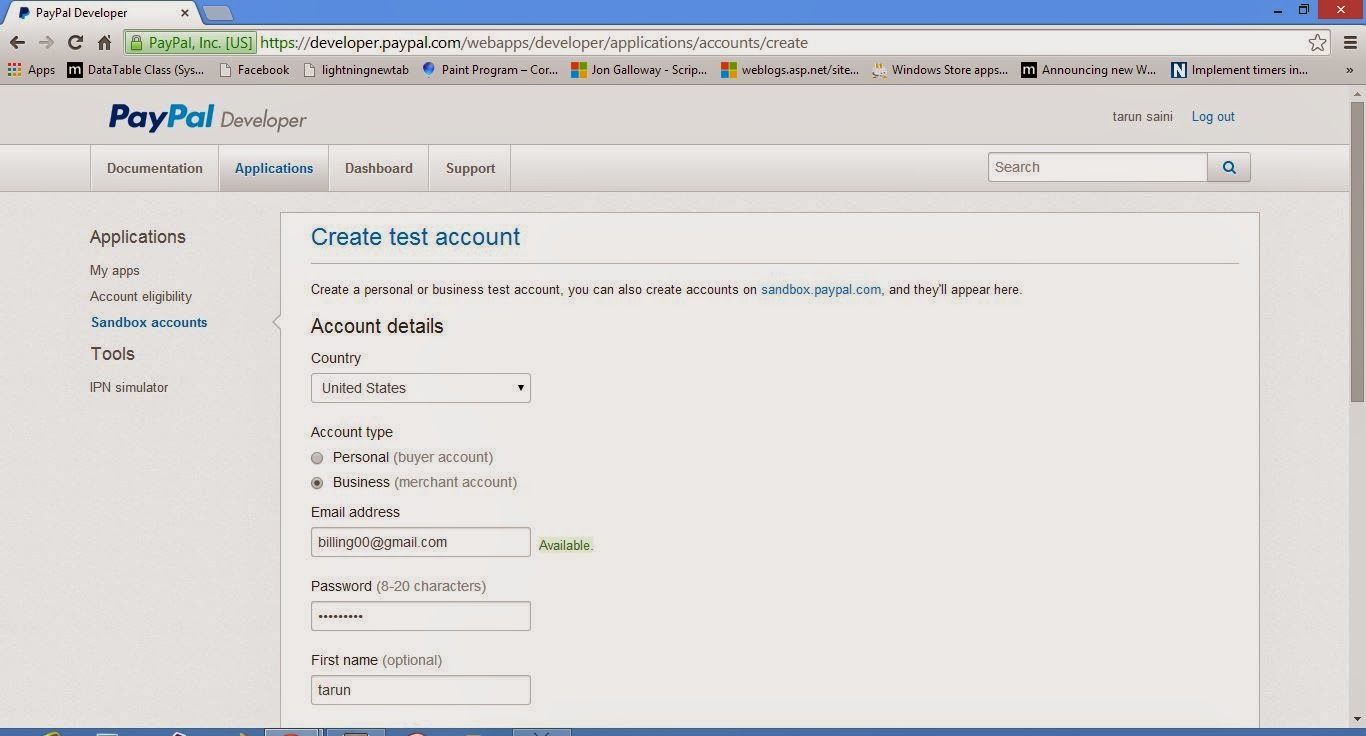
Task: Click the PayPal Developer logo
Action: pyautogui.click(x=208, y=118)
